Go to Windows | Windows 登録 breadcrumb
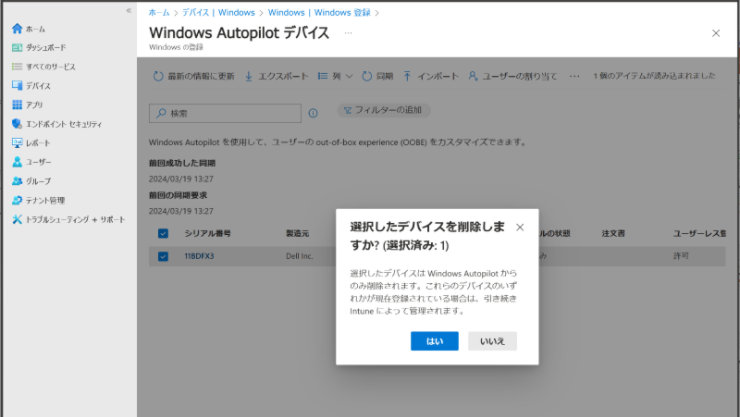 [319, 13]
